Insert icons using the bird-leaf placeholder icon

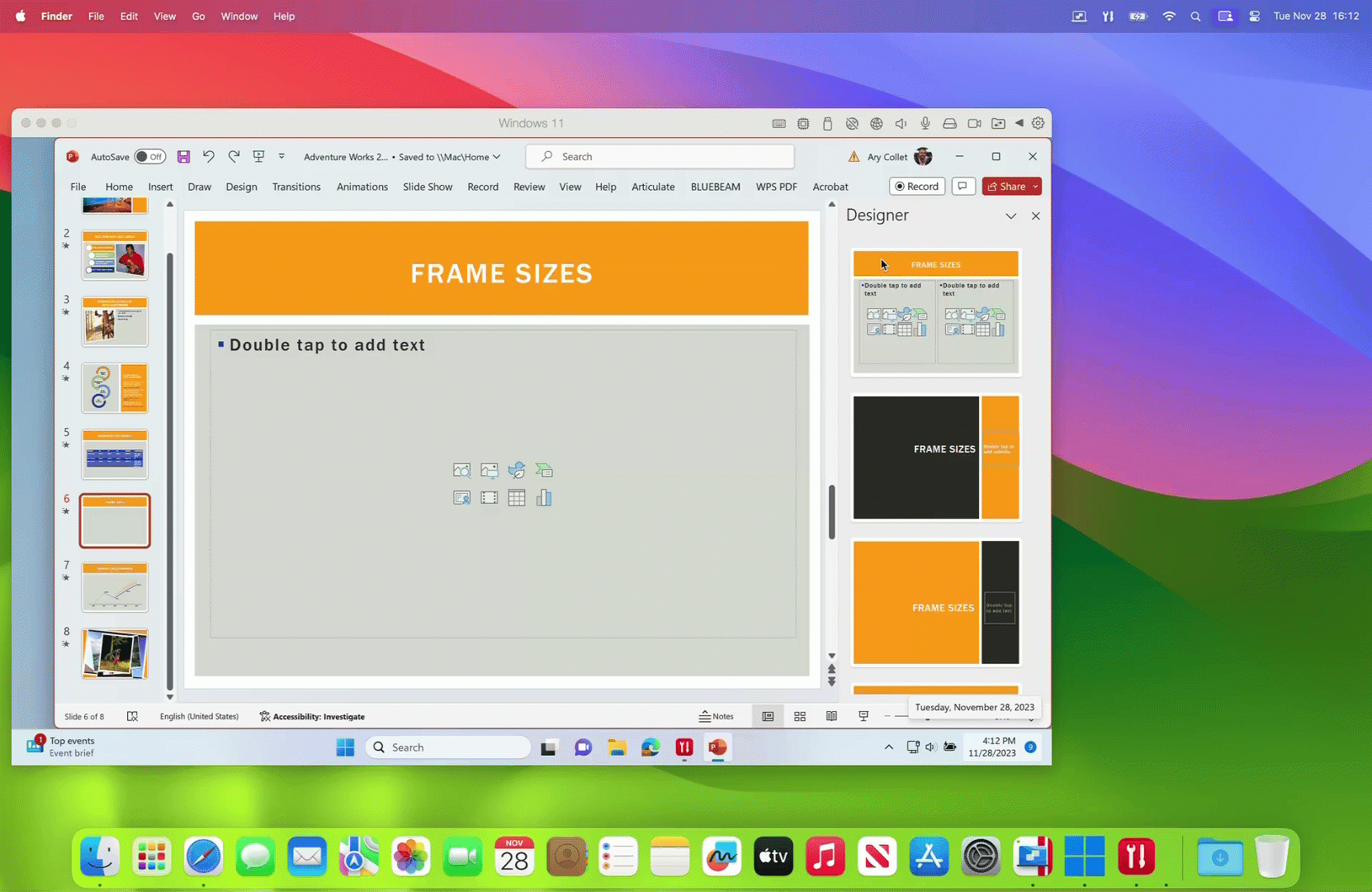pos(517,471)
